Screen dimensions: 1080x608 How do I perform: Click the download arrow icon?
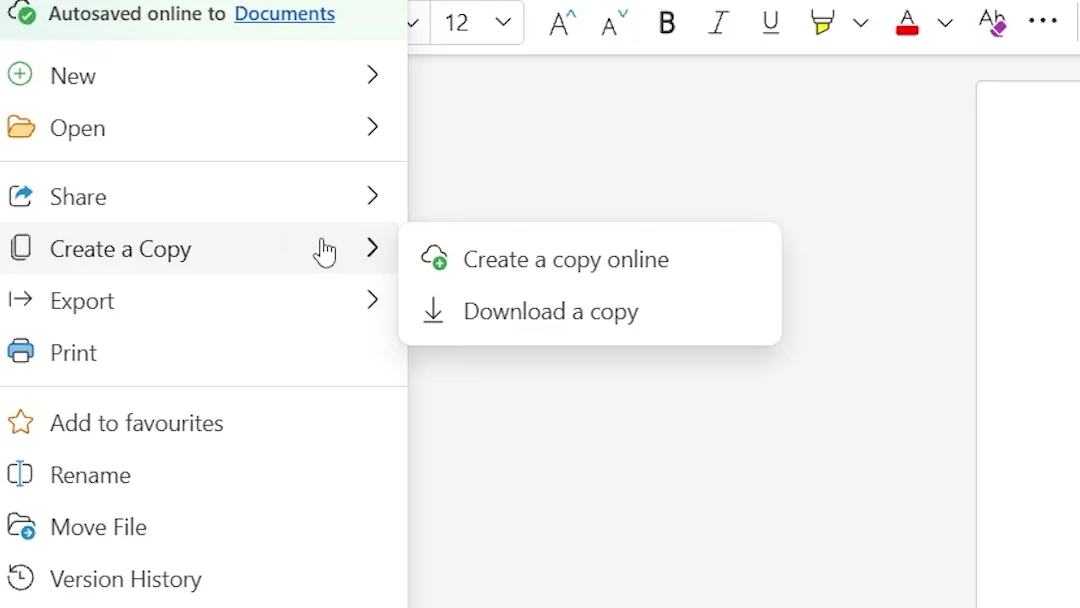pyautogui.click(x=433, y=311)
